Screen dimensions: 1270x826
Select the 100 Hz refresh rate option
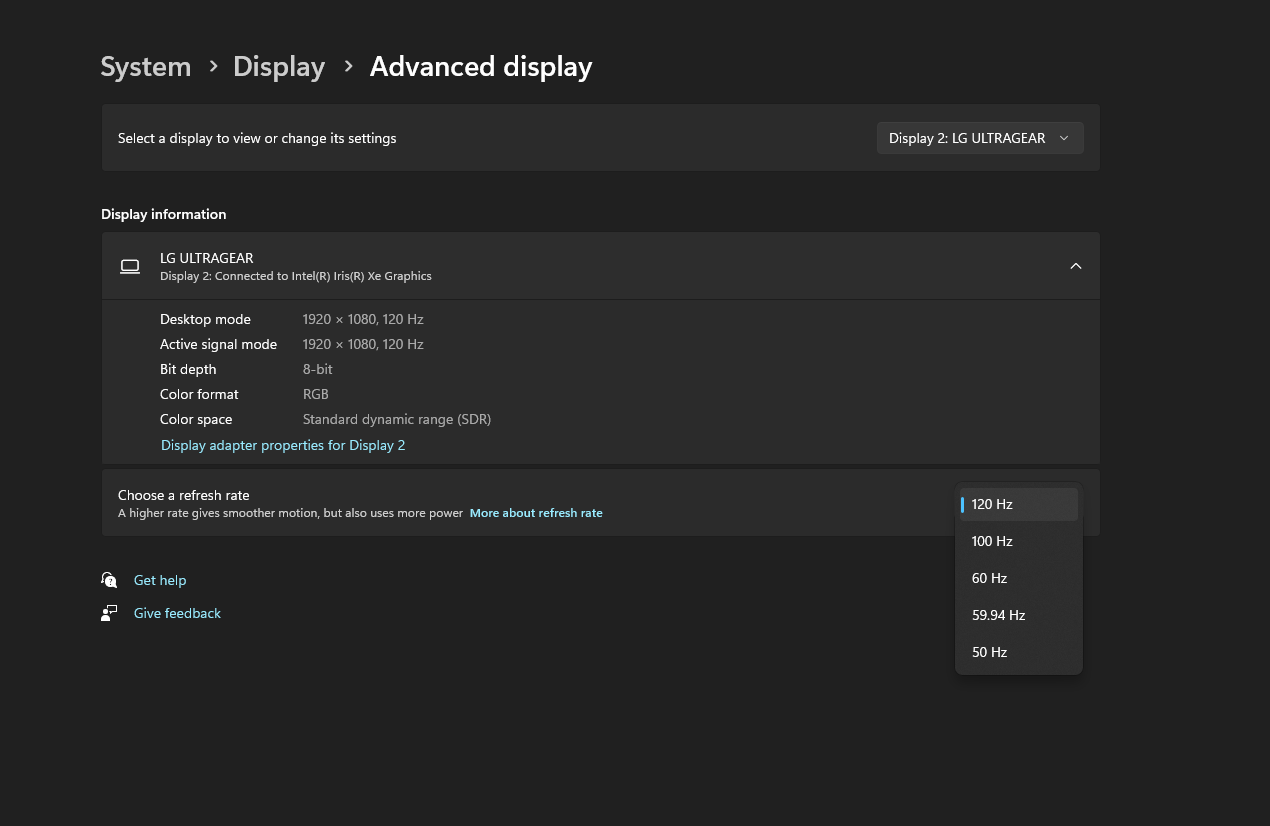1018,541
